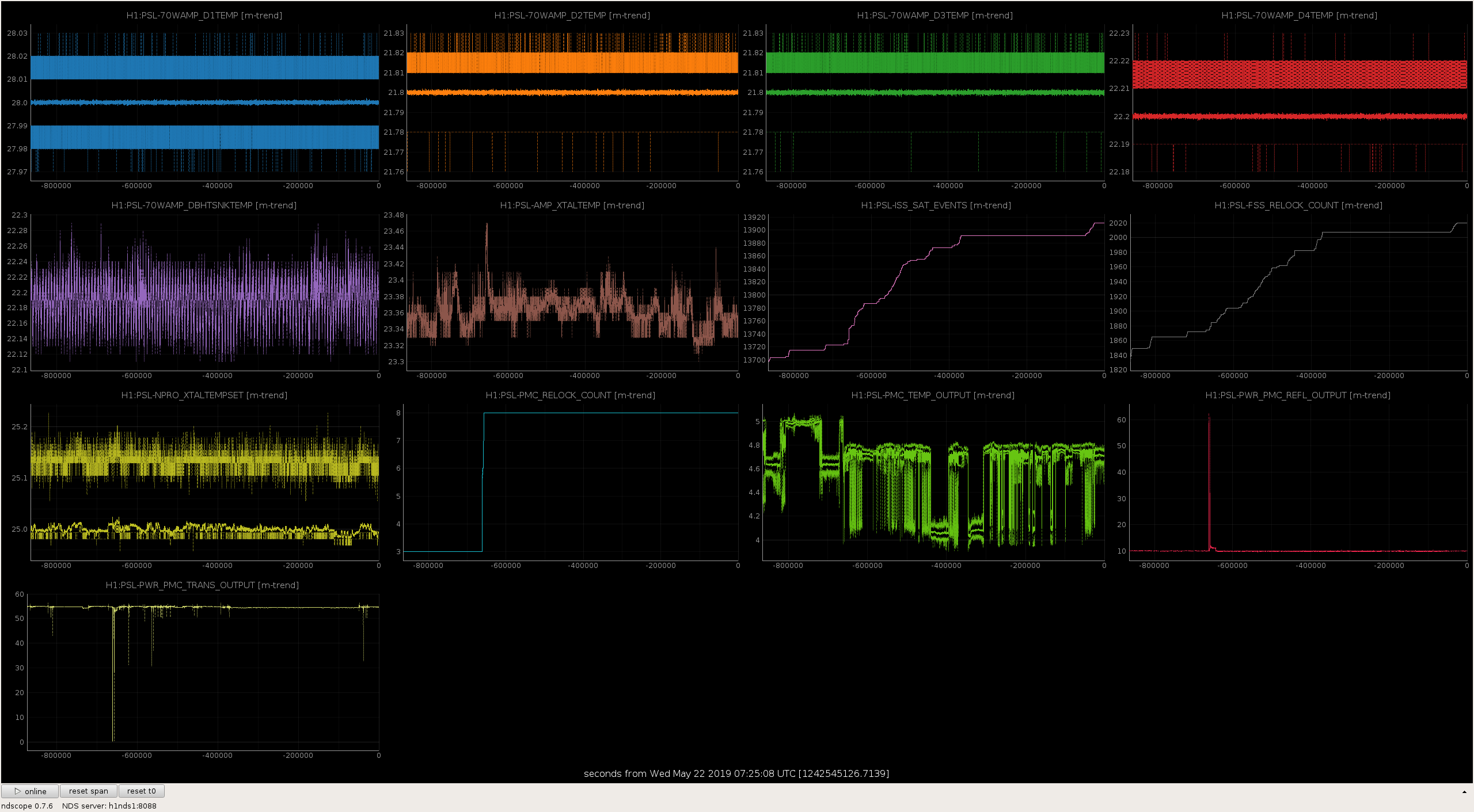This screenshot has width=1474, height=812.
Task: Click inside the blue D1TEMP trend plot
Action: (x=205, y=102)
